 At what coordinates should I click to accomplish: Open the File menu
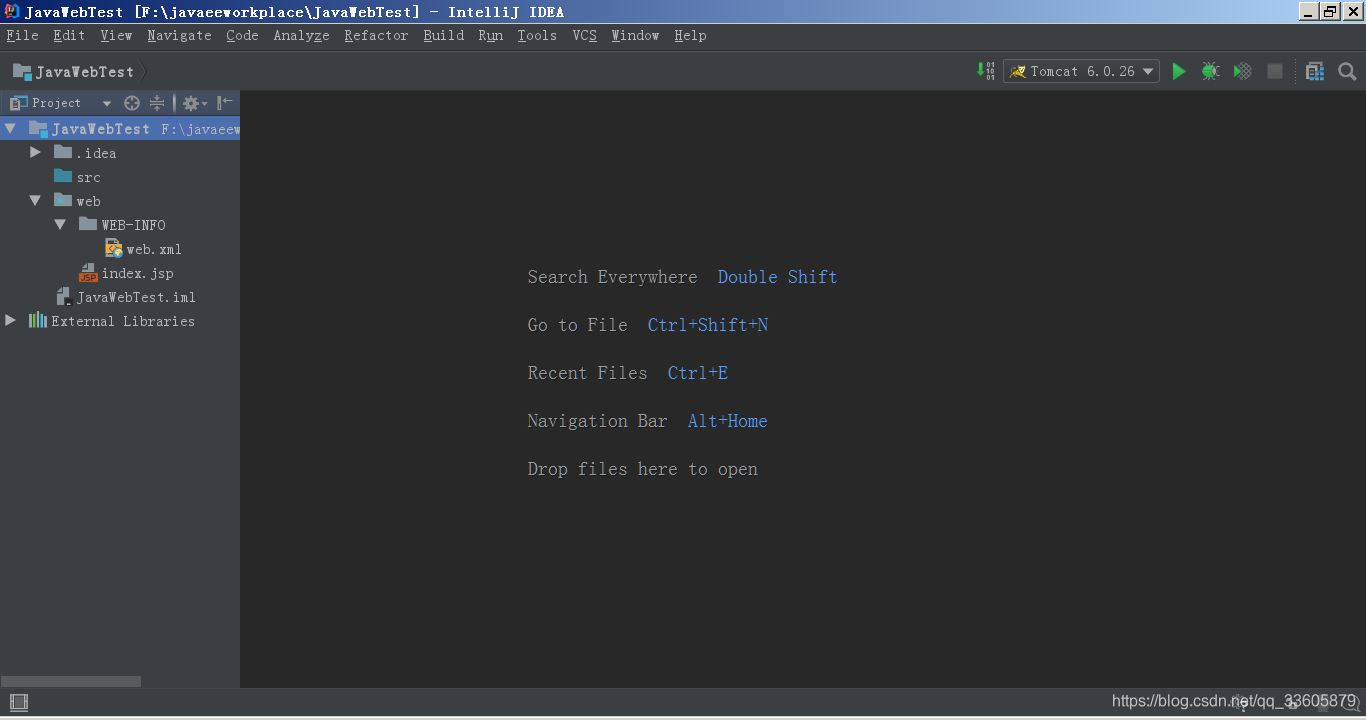(x=22, y=35)
